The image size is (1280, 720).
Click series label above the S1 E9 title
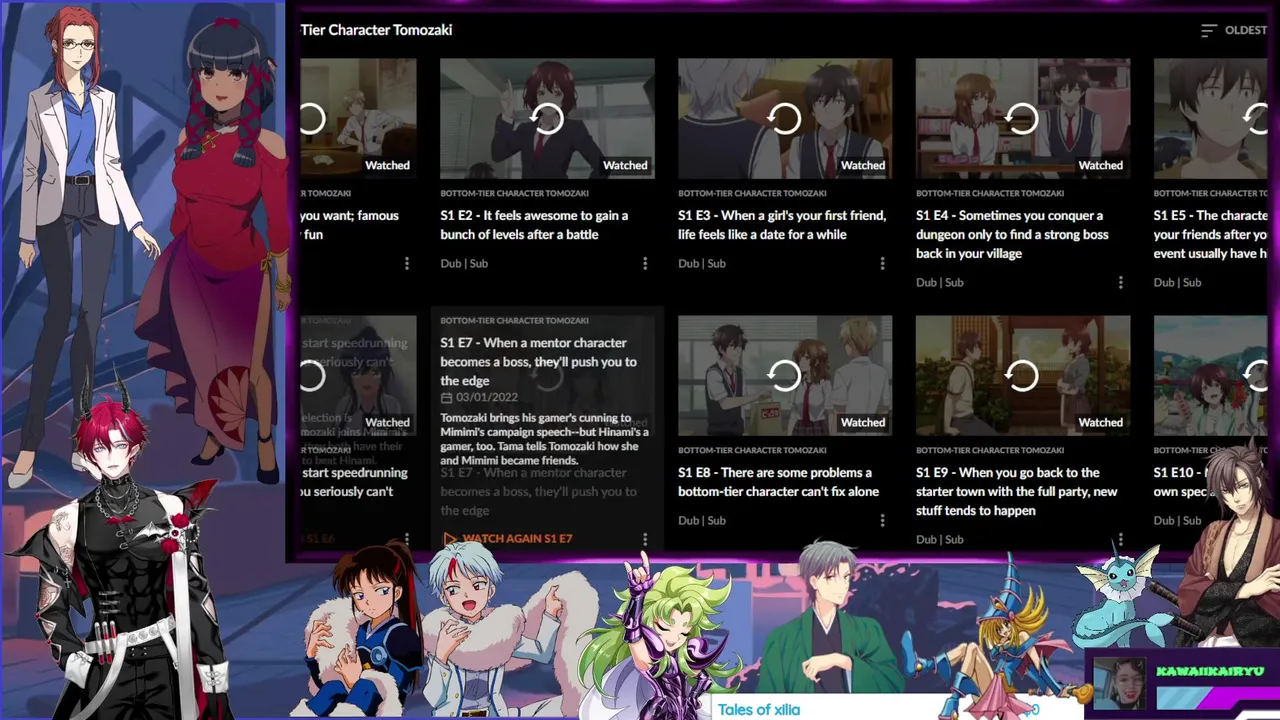[x=990, y=450]
